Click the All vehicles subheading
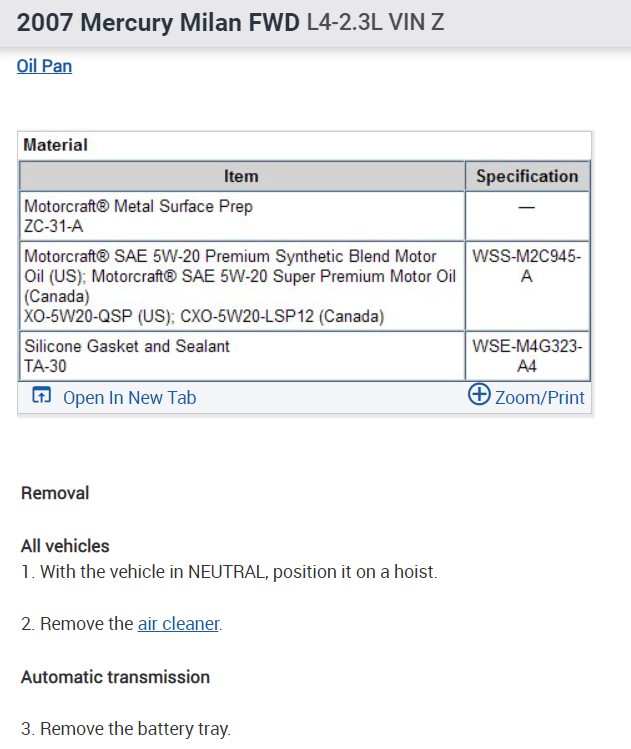 [x=65, y=546]
